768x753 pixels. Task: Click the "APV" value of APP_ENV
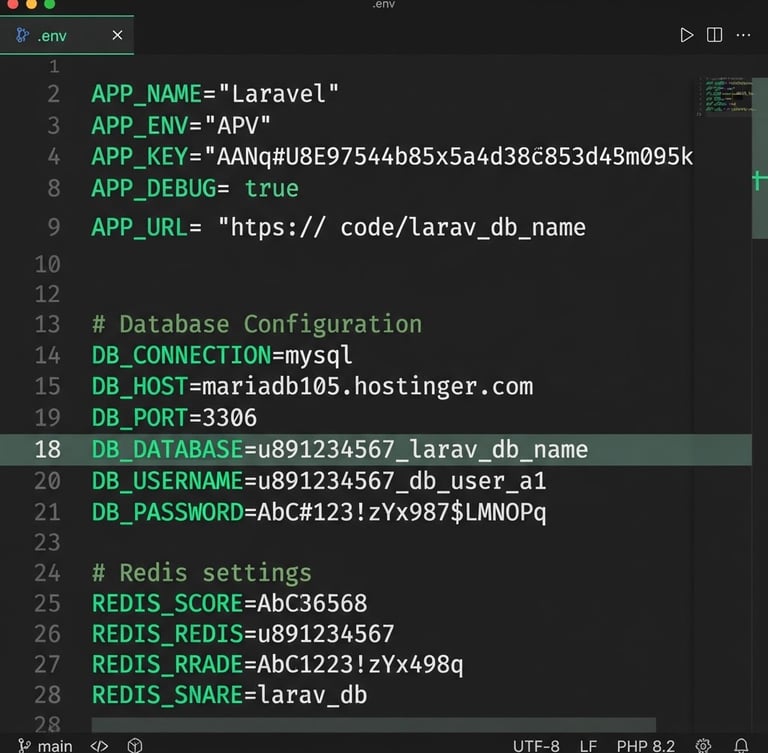click(238, 125)
